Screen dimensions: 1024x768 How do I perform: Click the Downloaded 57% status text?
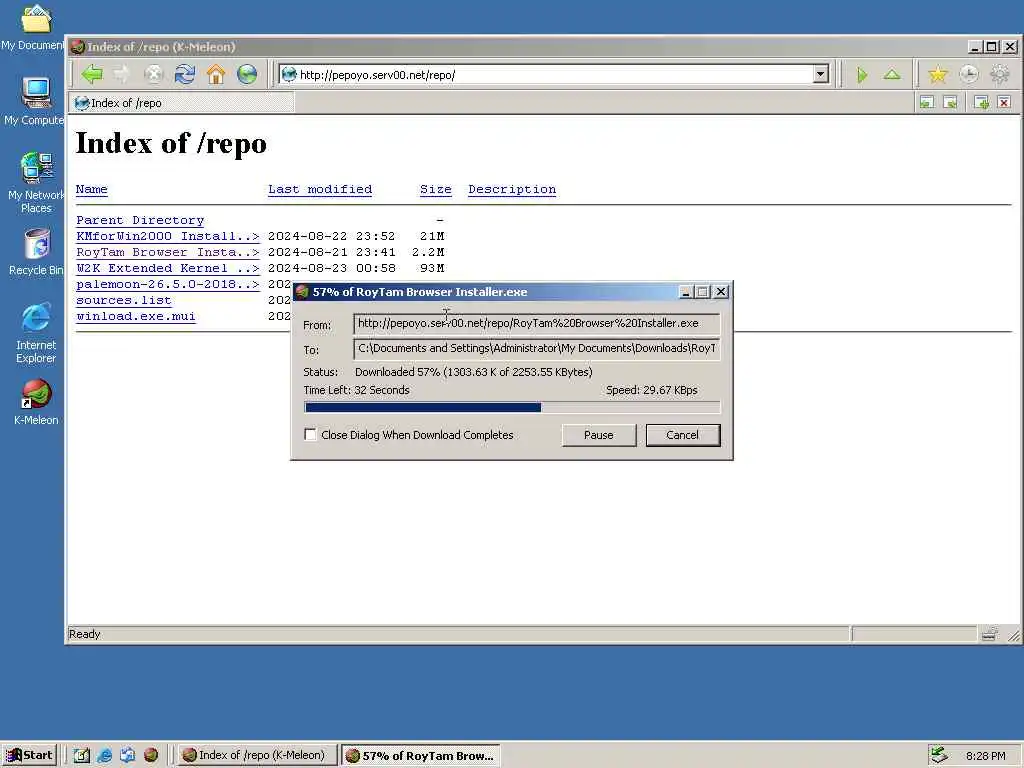[x=473, y=372]
